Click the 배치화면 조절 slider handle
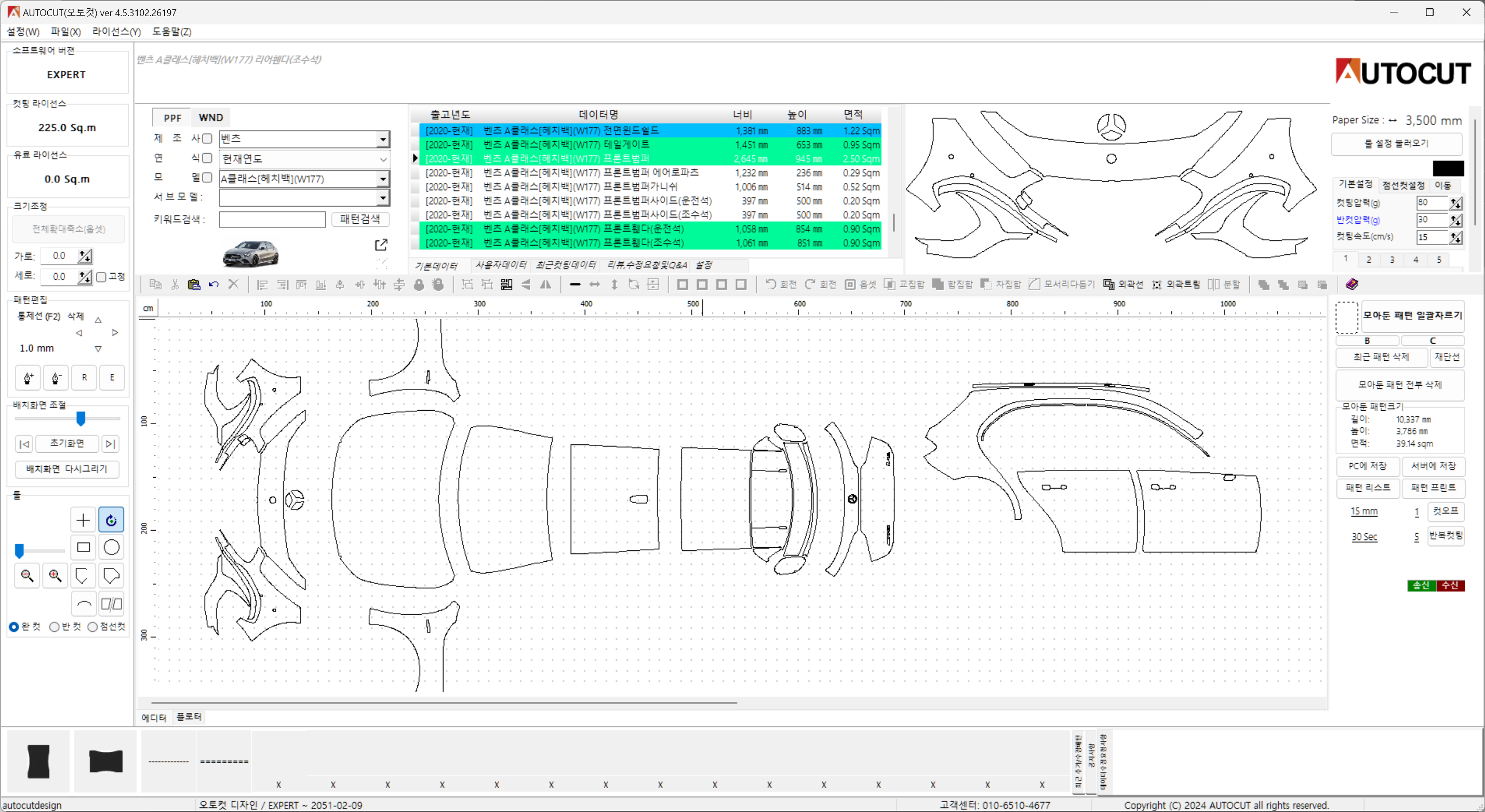This screenshot has width=1485, height=812. click(81, 419)
